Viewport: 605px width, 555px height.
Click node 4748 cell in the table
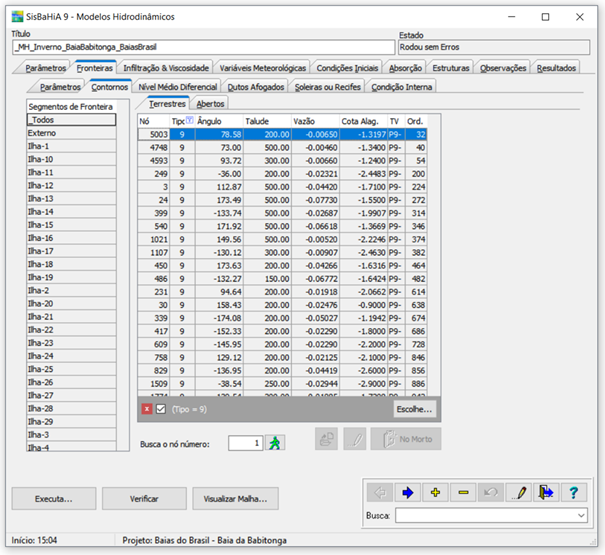[154, 147]
